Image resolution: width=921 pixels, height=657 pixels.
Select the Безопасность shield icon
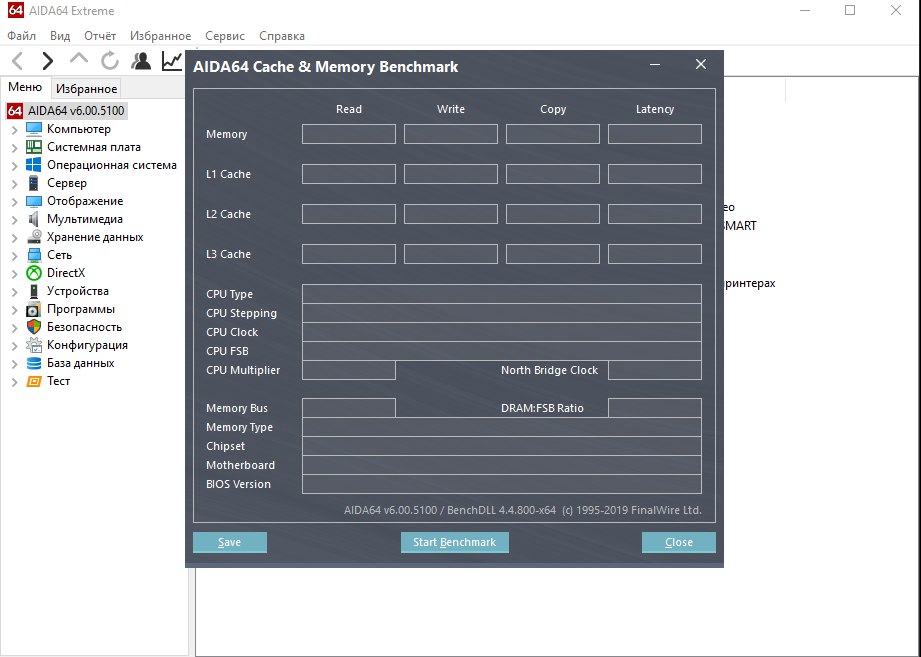pyautogui.click(x=34, y=327)
